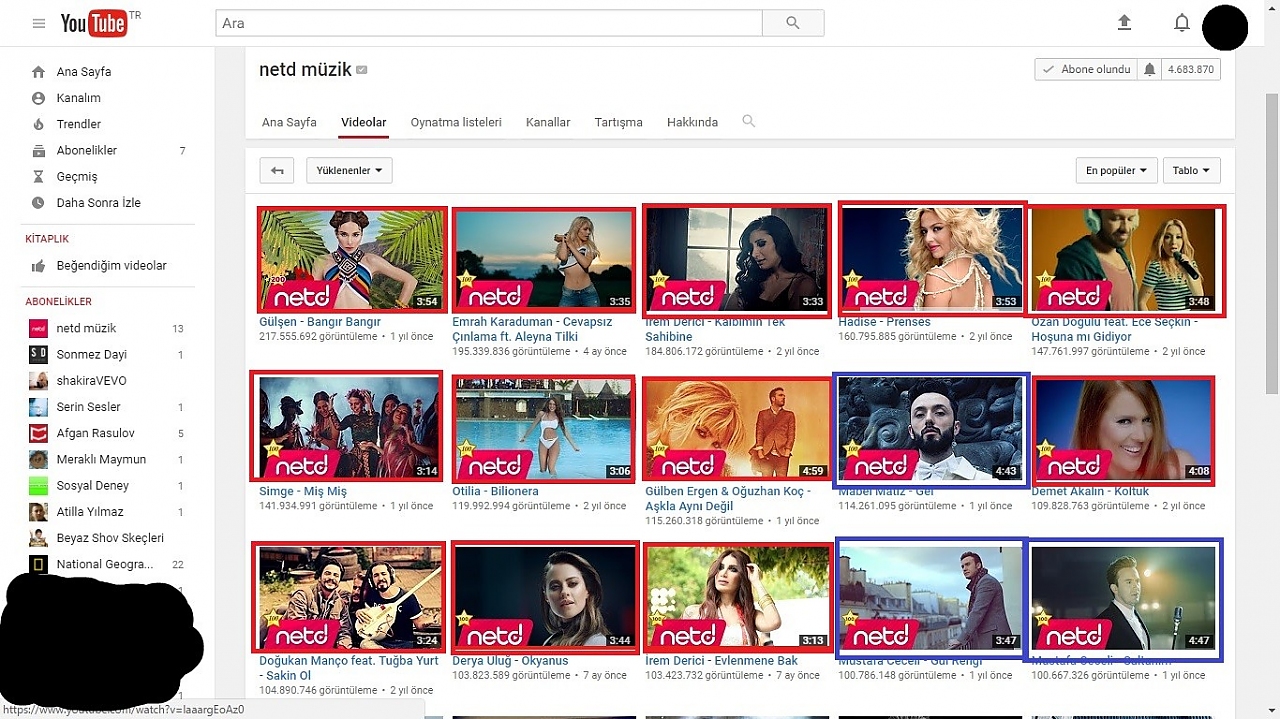Screen dimensions: 1280x719
Task: Click the Derya Uluğ - Okyanus thumbnail
Action: pos(545,598)
